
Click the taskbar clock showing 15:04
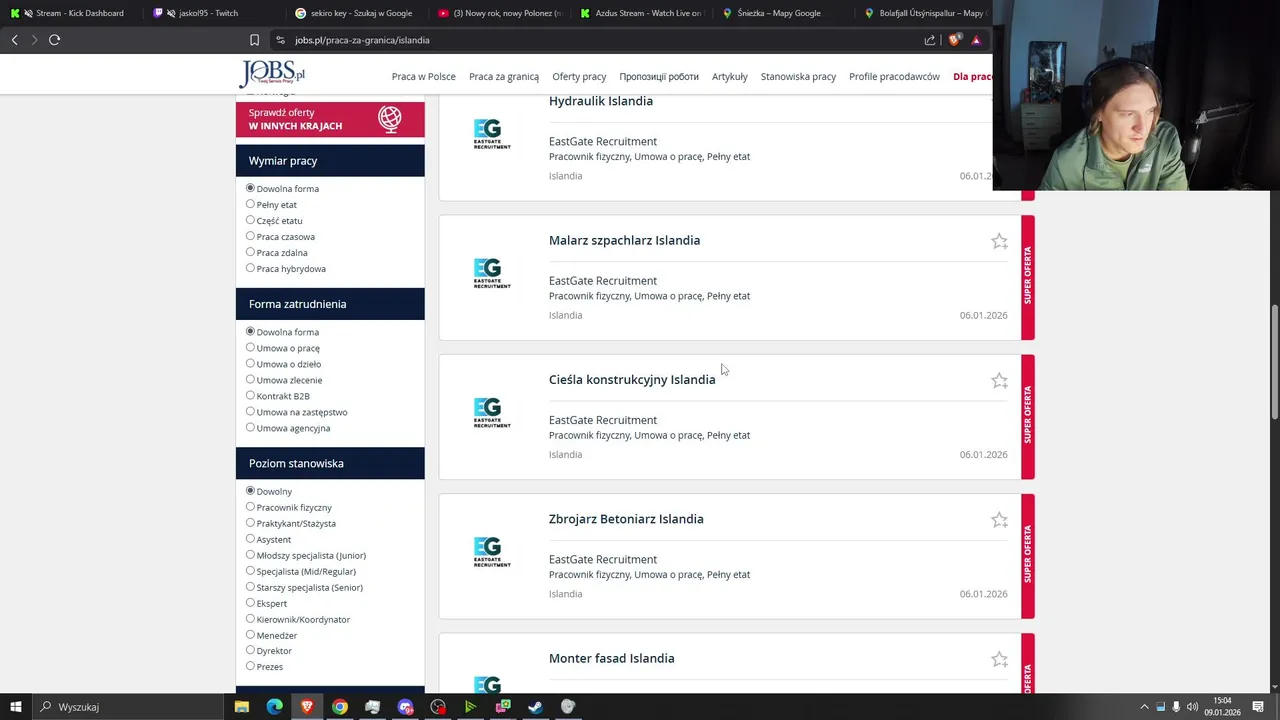click(1222, 707)
